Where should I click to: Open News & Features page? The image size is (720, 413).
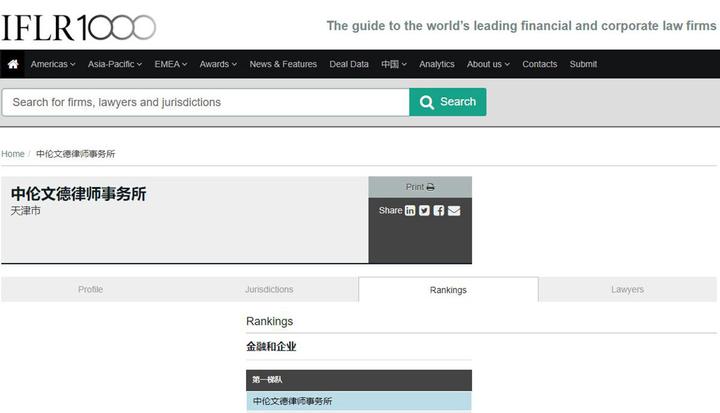click(283, 64)
